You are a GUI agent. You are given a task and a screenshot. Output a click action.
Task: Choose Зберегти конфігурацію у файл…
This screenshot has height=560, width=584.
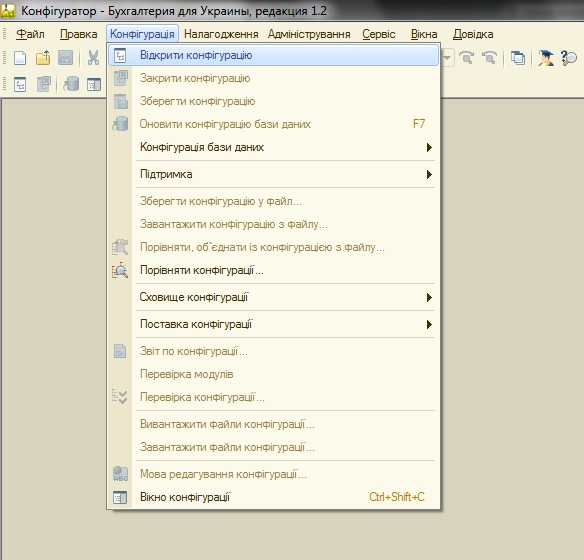point(273,201)
